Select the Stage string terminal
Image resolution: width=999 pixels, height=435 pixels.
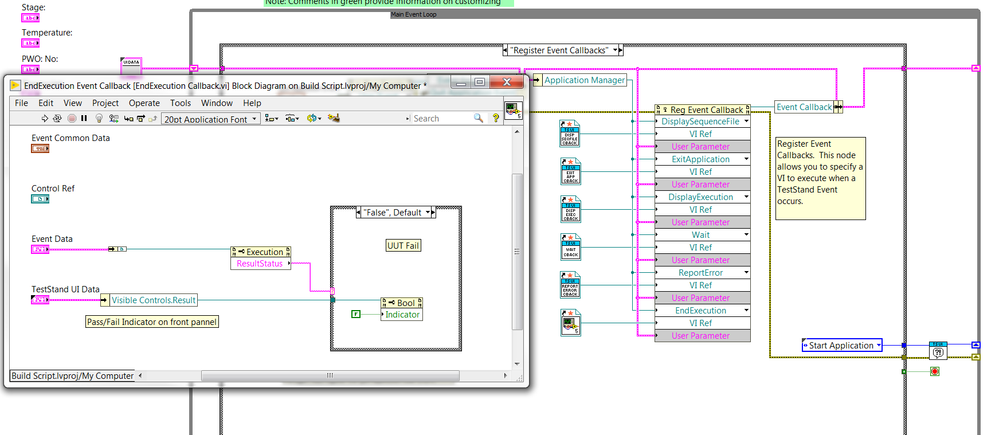31,18
